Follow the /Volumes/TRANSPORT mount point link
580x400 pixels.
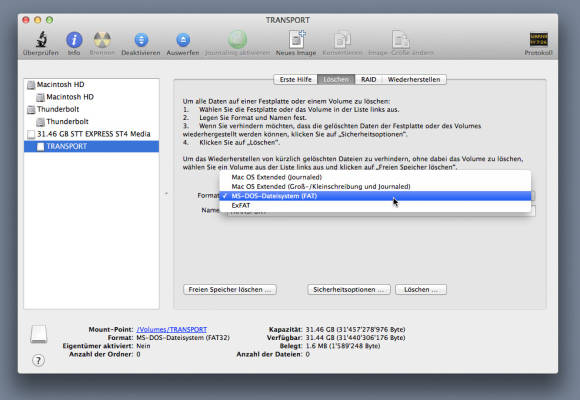[x=172, y=329]
